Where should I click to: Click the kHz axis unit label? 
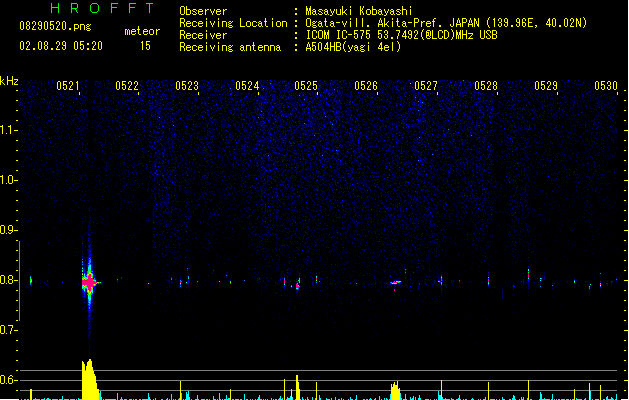click(9, 81)
